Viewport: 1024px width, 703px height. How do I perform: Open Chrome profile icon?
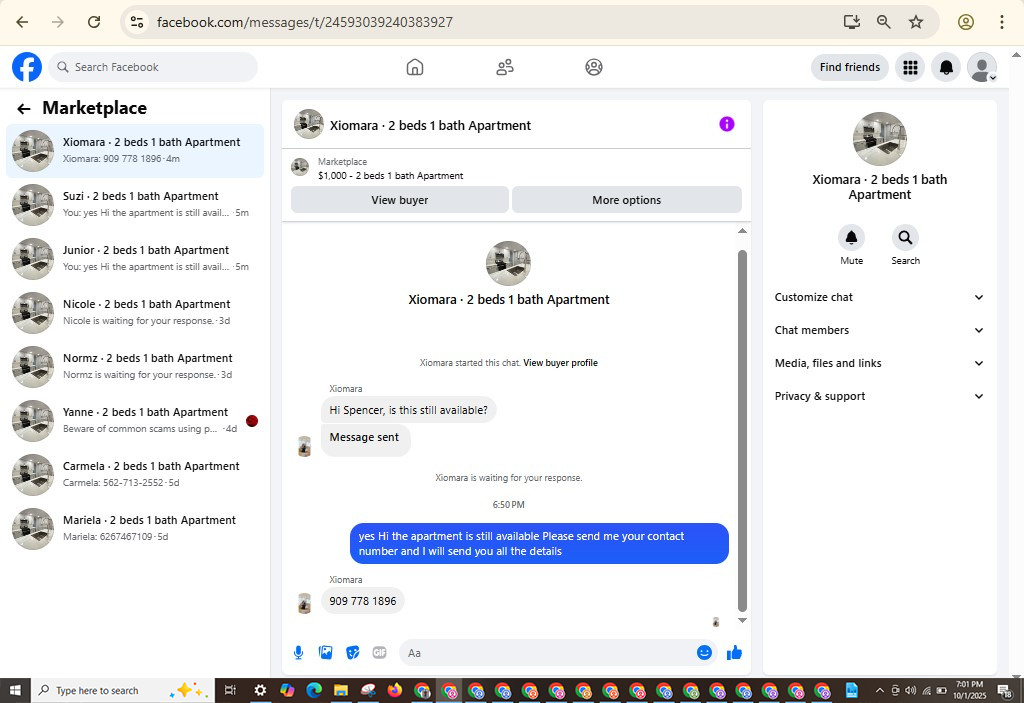[966, 22]
